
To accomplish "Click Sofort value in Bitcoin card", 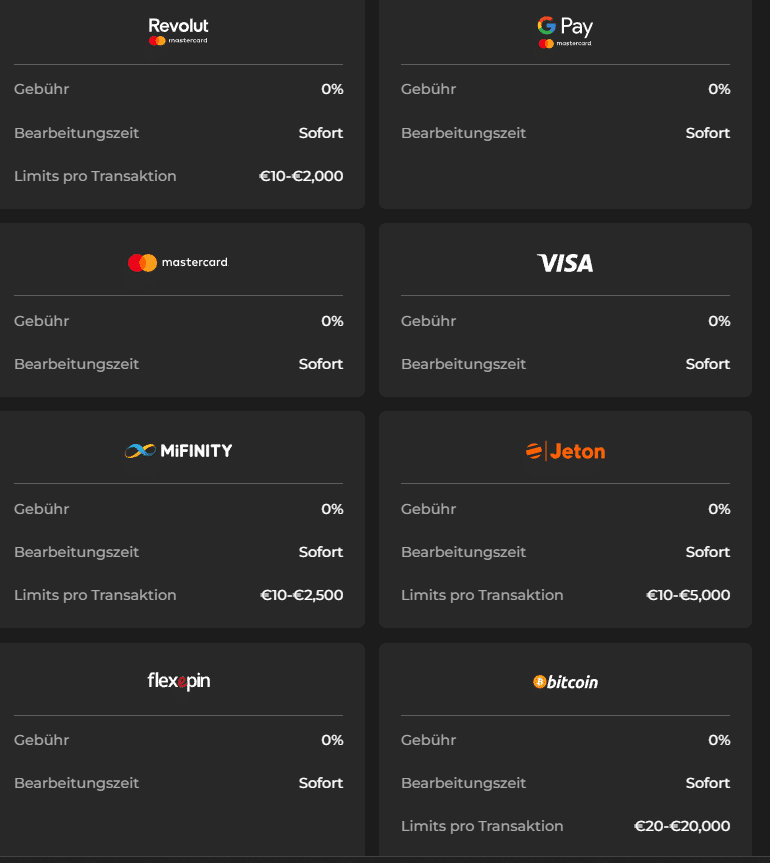I will 708,783.
